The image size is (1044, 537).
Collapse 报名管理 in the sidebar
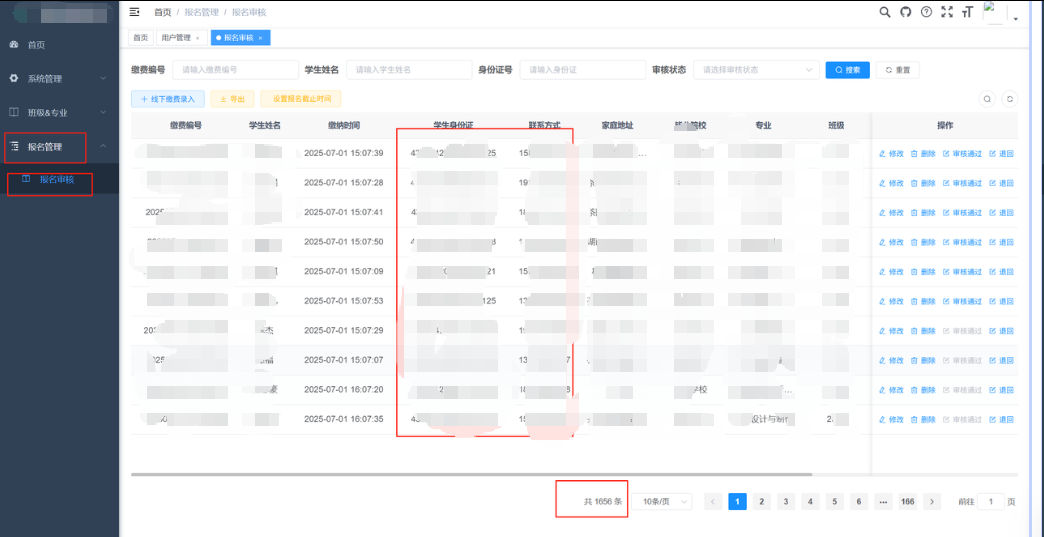59,146
